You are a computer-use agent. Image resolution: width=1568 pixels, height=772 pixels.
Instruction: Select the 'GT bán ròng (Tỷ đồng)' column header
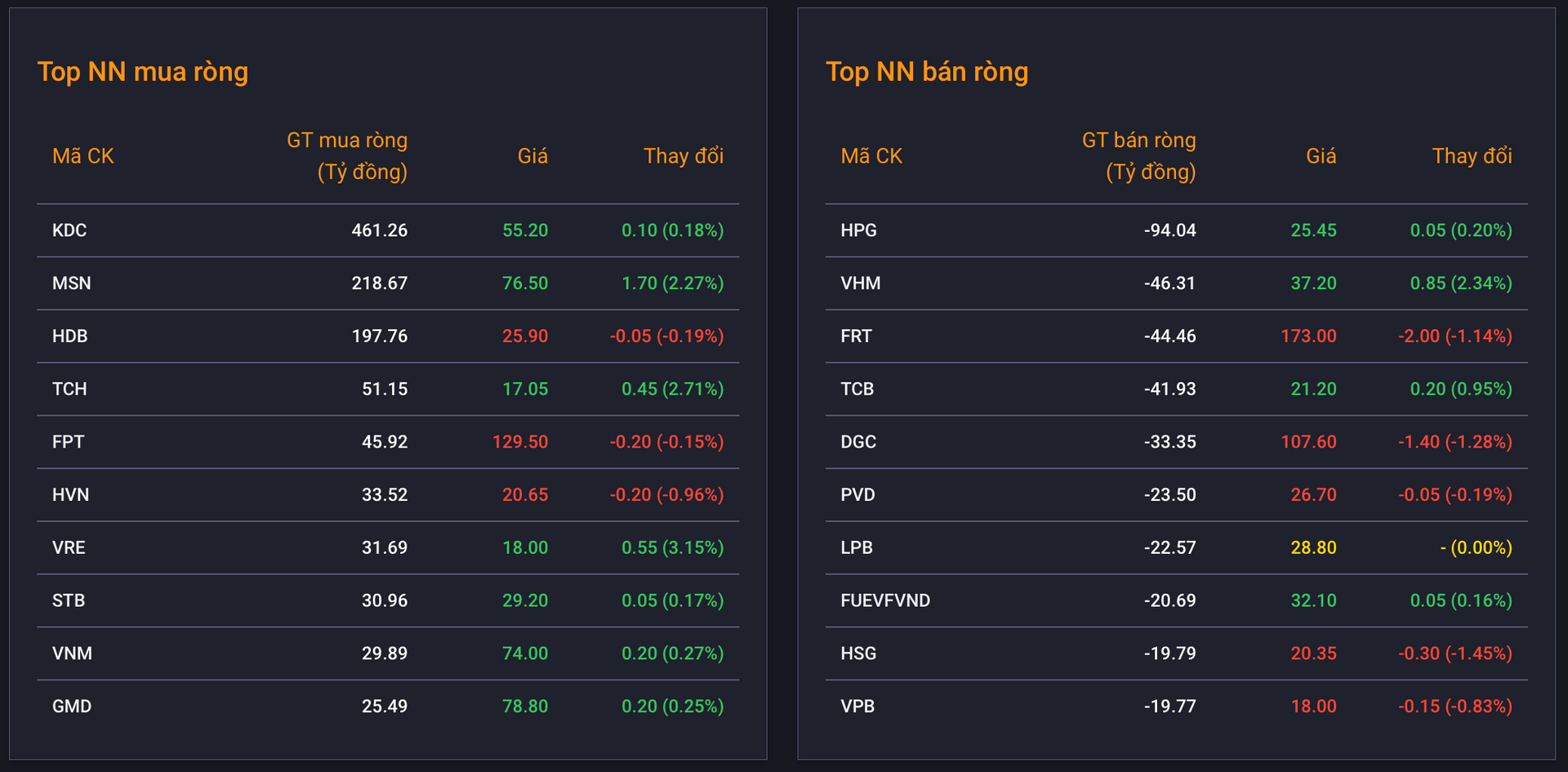coord(1139,156)
